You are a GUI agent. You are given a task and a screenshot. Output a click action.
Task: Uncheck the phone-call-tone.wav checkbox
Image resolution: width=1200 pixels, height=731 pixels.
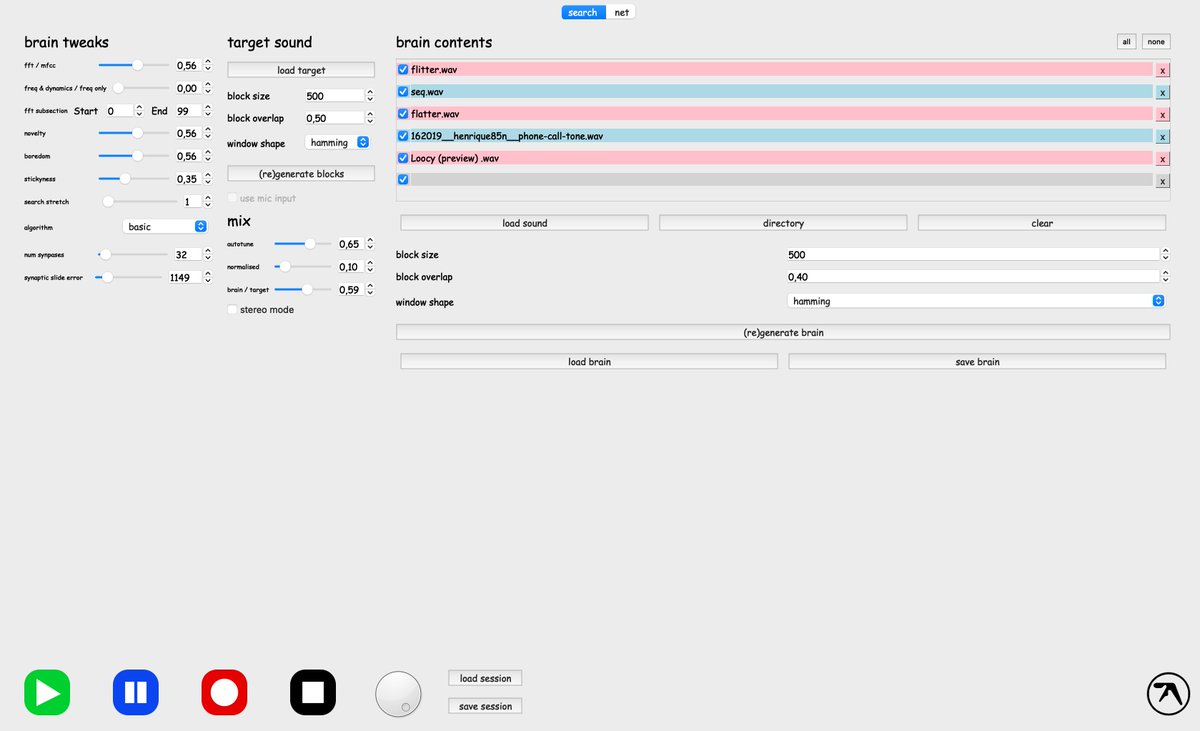403,136
